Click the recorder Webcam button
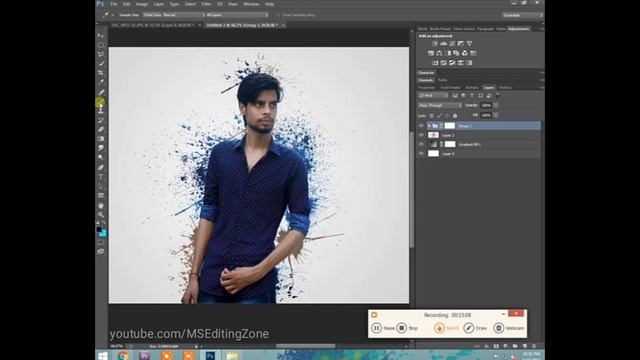The width and height of the screenshot is (640, 360). [509, 328]
